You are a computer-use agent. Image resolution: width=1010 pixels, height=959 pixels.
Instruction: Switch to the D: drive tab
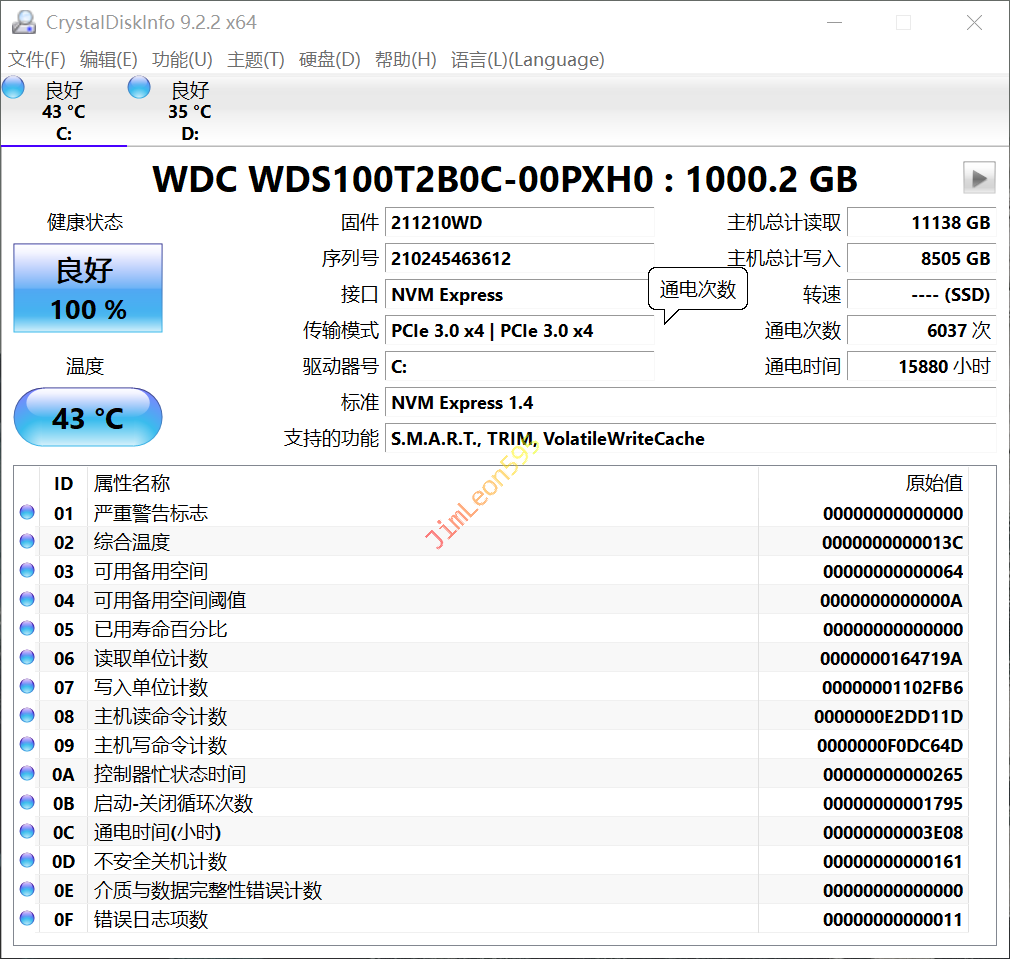(189, 111)
